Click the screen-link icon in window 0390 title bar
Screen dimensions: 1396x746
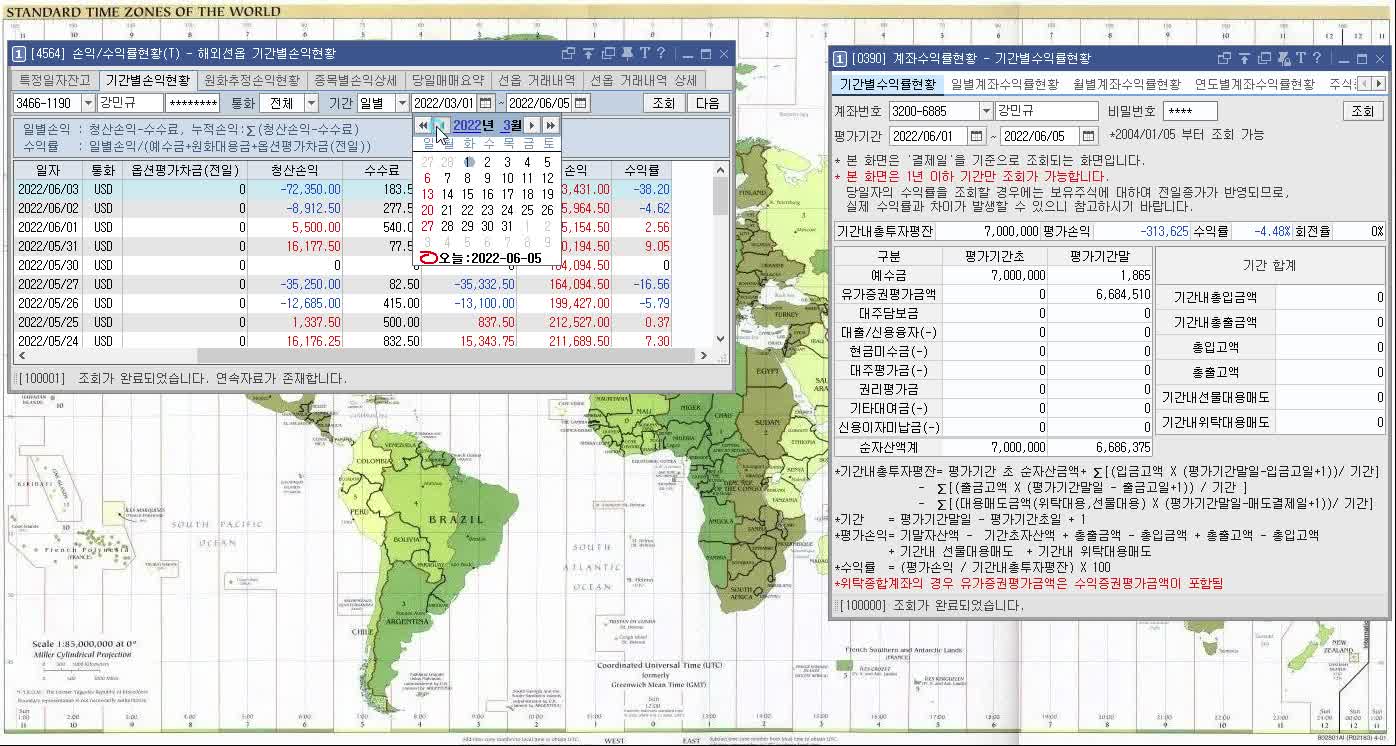[x=1225, y=59]
